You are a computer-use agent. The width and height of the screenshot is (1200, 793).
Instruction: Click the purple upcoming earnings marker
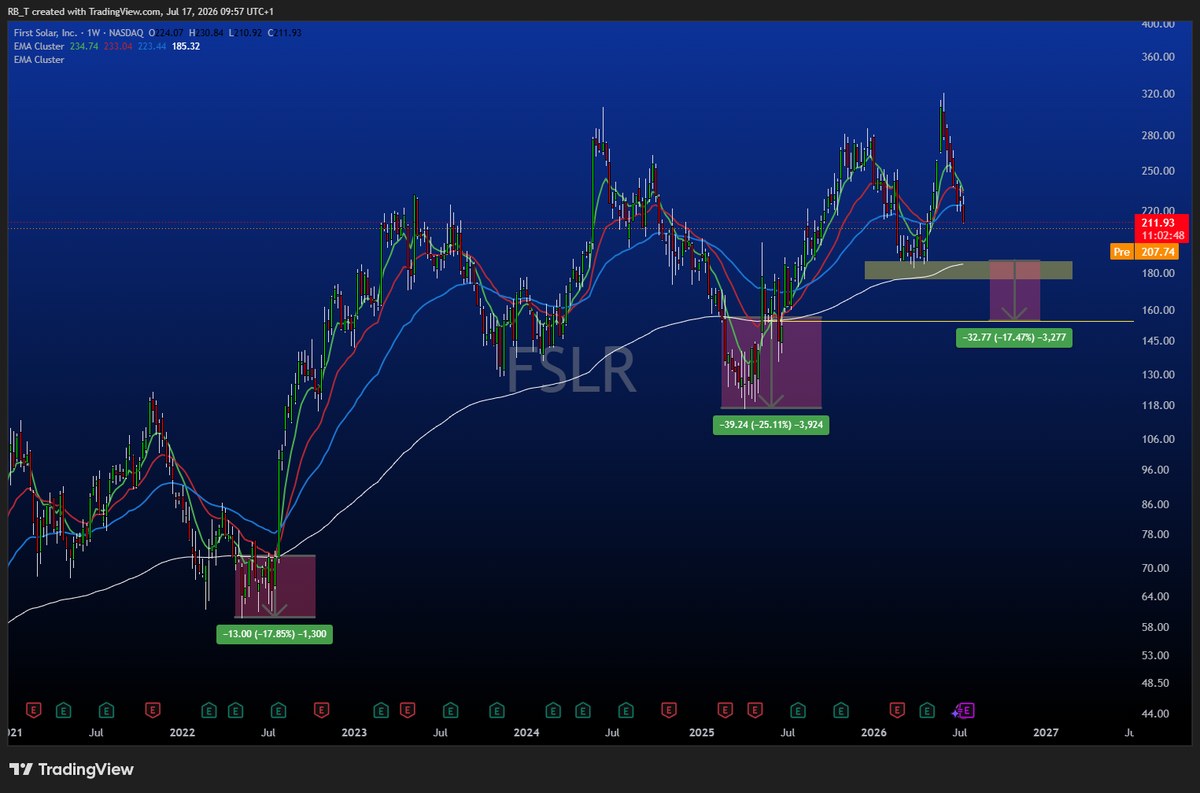(x=965, y=711)
